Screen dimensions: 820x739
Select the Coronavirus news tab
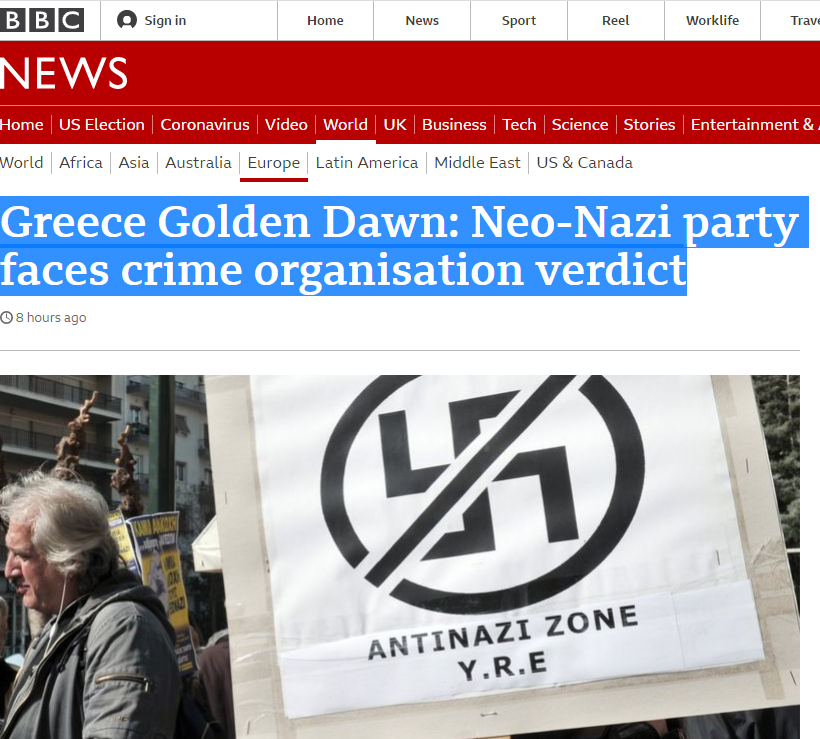205,124
